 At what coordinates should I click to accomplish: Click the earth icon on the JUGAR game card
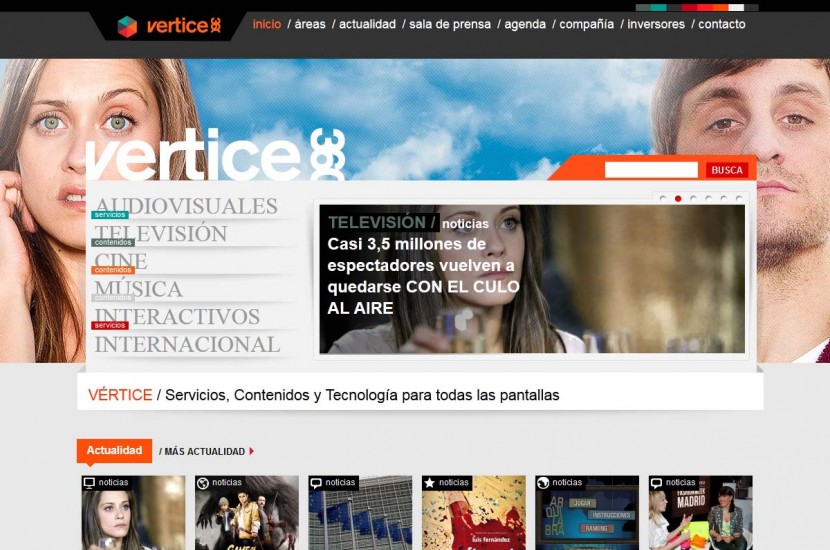543,483
